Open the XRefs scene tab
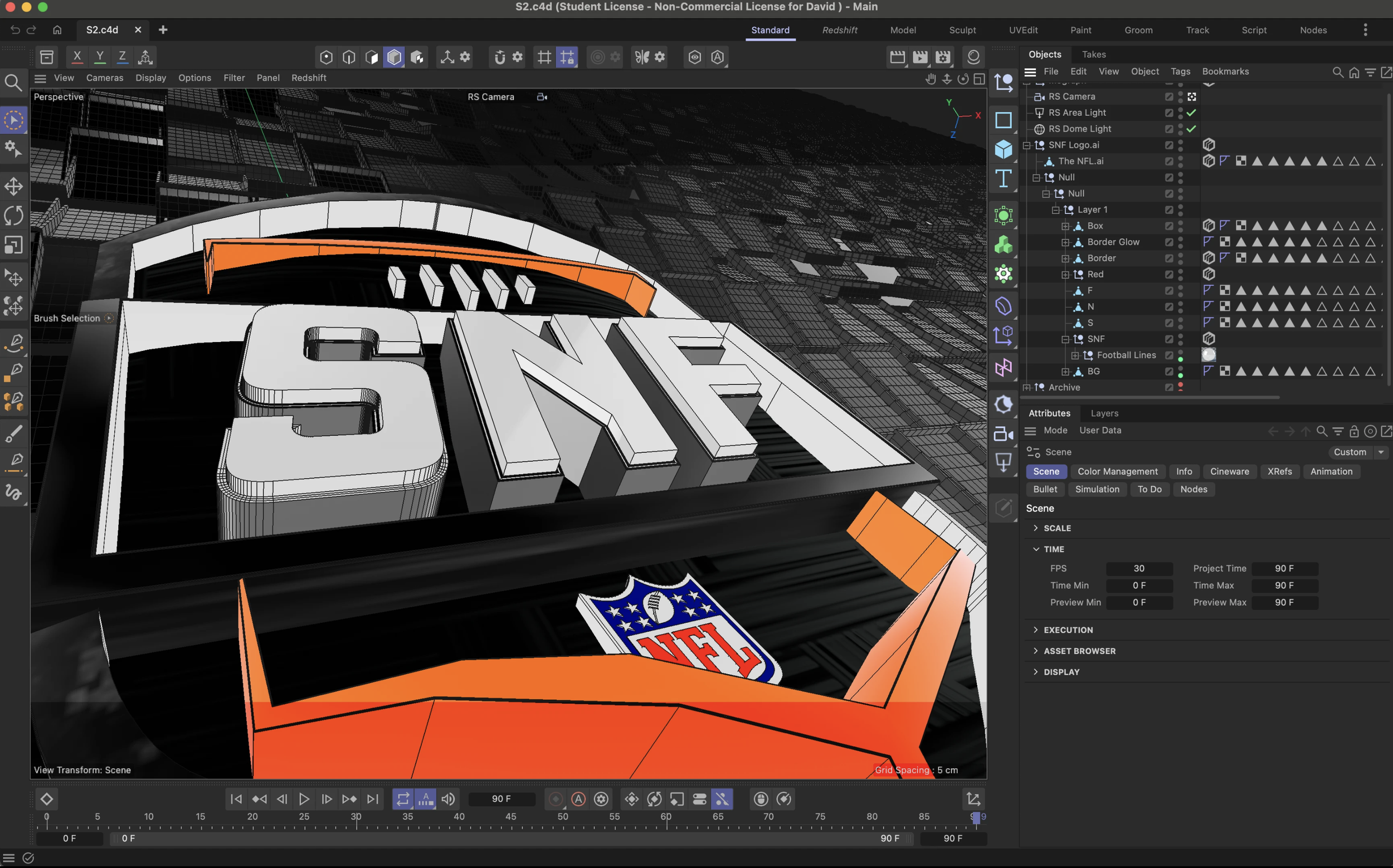1393x868 pixels. (1279, 471)
